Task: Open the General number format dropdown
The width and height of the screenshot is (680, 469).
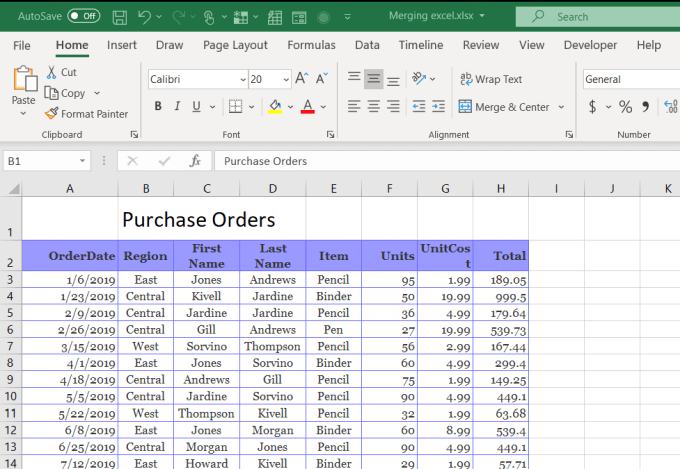Action: pos(630,79)
